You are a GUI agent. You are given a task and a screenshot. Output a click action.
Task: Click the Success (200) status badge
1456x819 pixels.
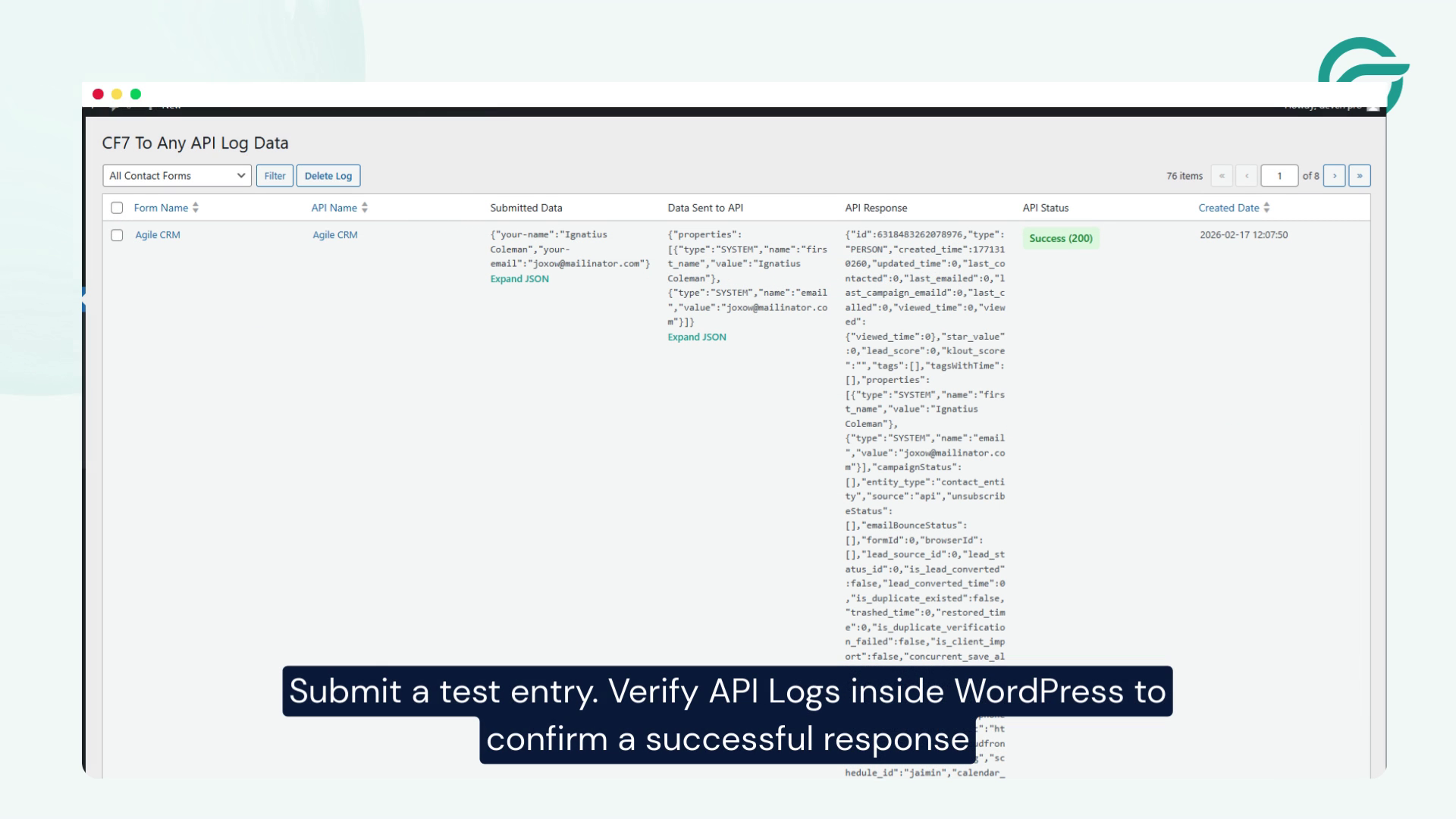pyautogui.click(x=1060, y=239)
